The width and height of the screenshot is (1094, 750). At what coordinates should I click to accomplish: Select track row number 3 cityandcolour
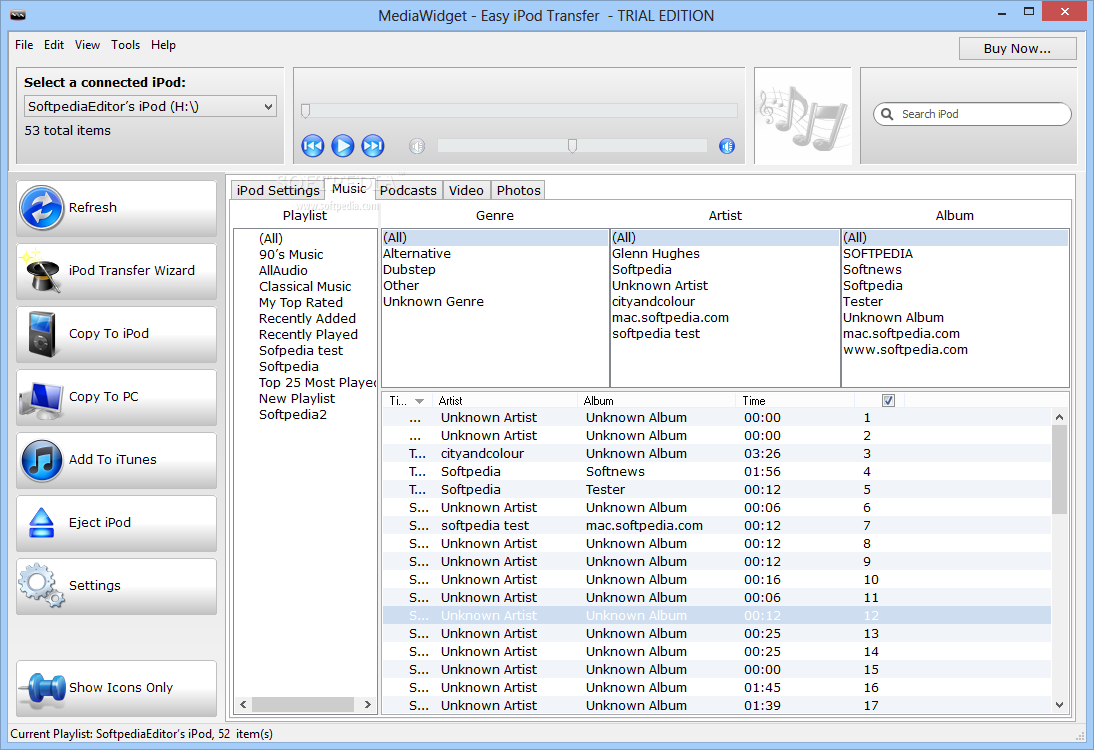click(x=717, y=453)
